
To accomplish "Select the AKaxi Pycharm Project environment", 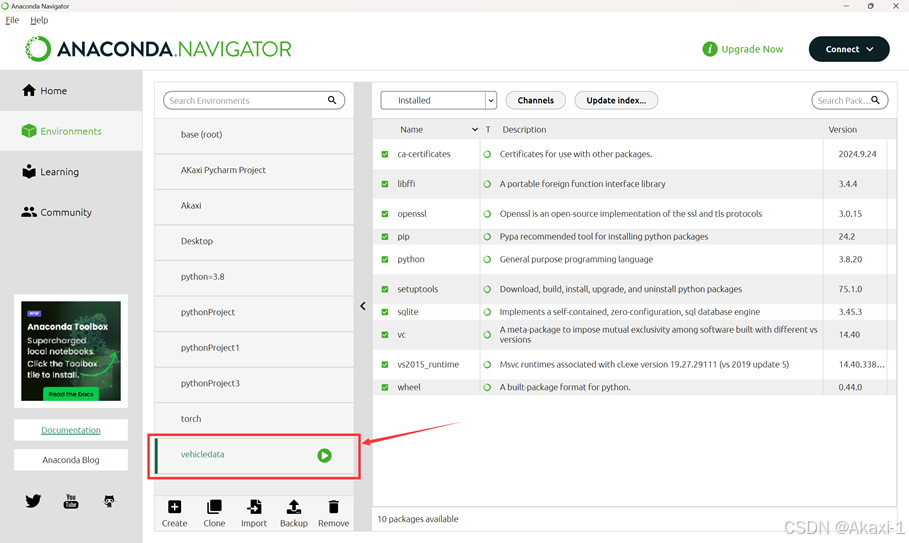I will coord(254,170).
